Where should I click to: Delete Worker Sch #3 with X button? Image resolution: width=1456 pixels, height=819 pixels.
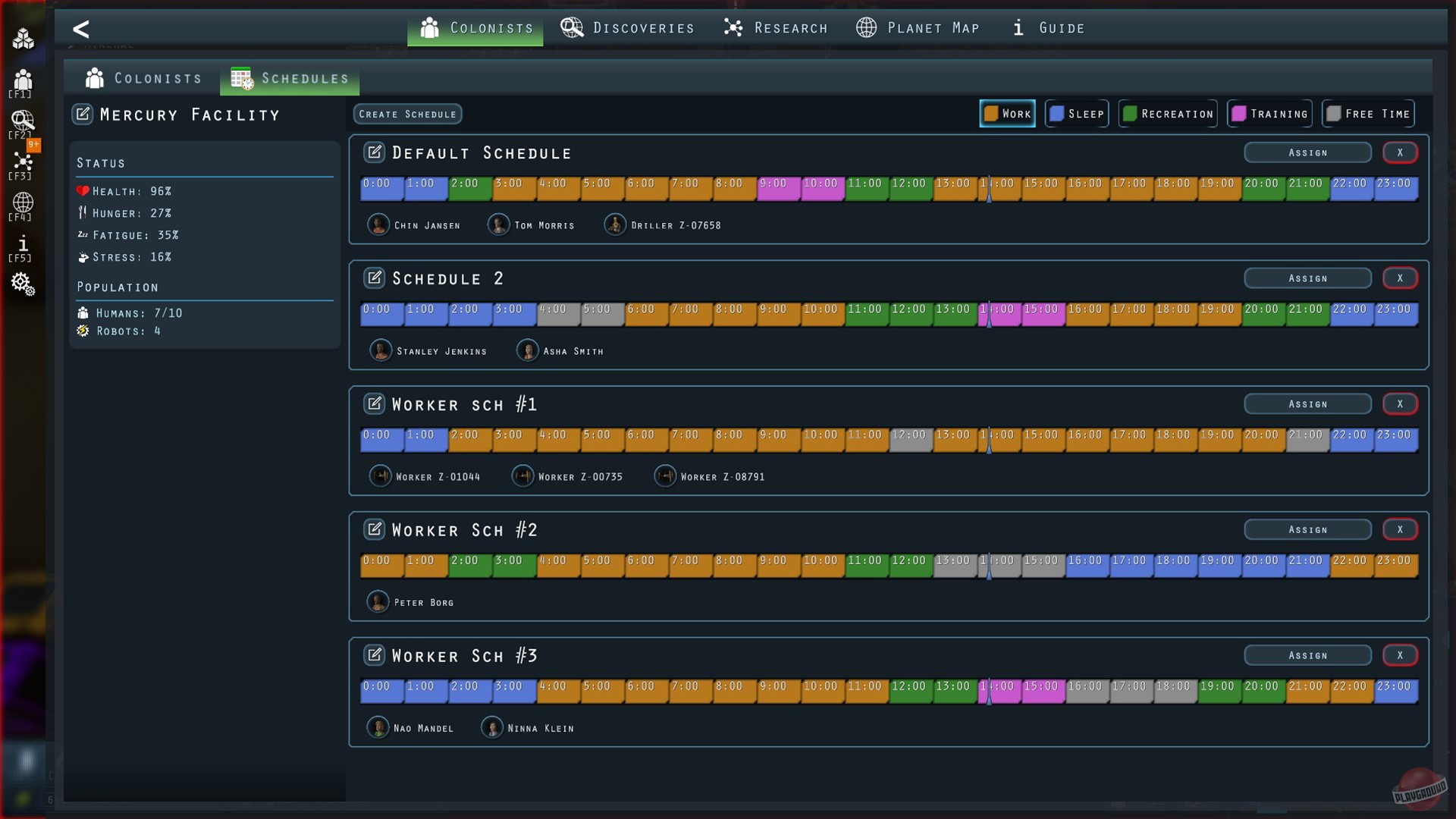(1400, 655)
